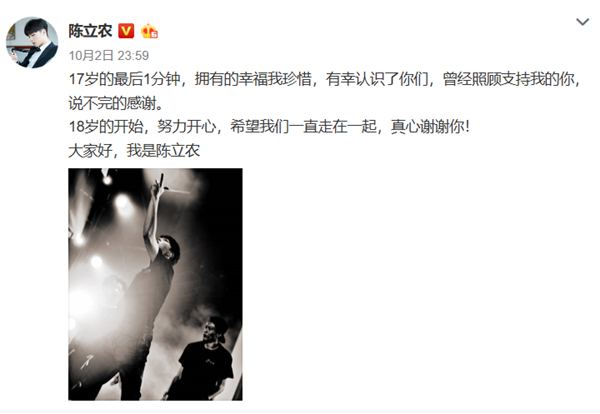Click the orange V verified badge
This screenshot has width=600, height=414.
[x=126, y=31]
